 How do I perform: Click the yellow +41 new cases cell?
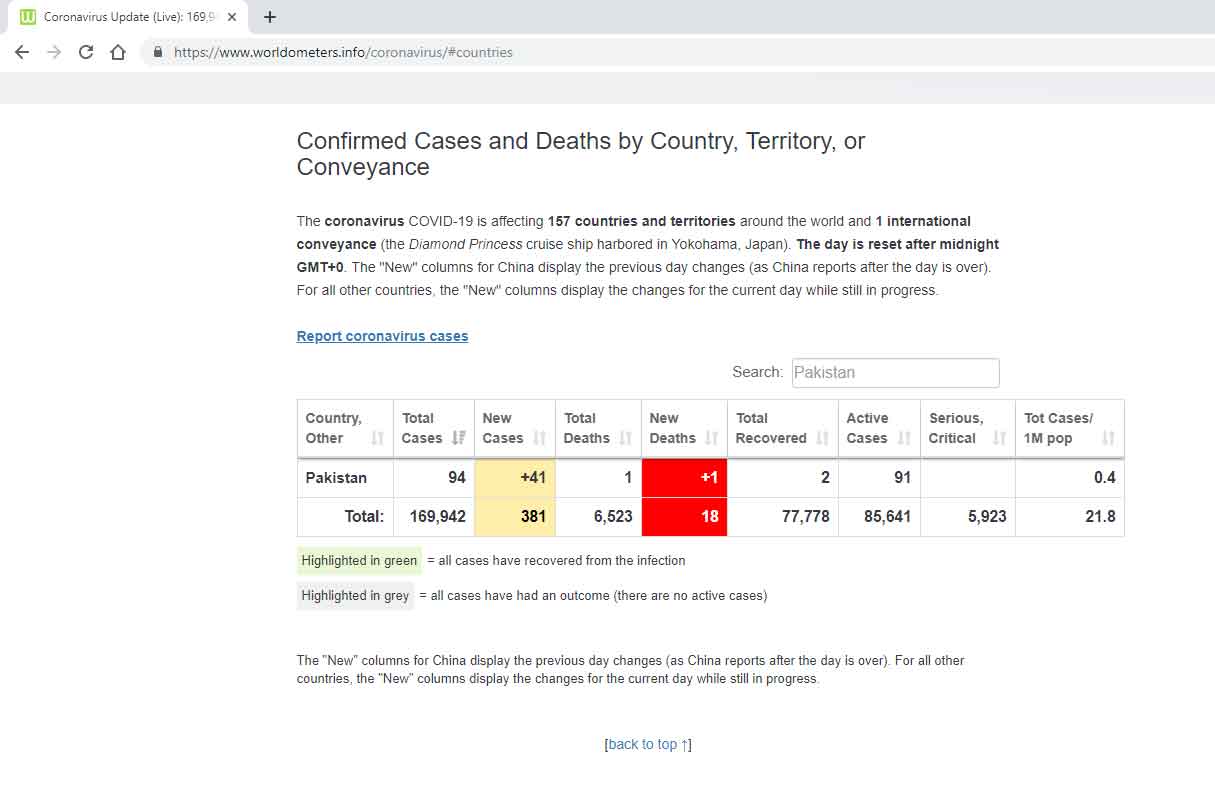(515, 478)
